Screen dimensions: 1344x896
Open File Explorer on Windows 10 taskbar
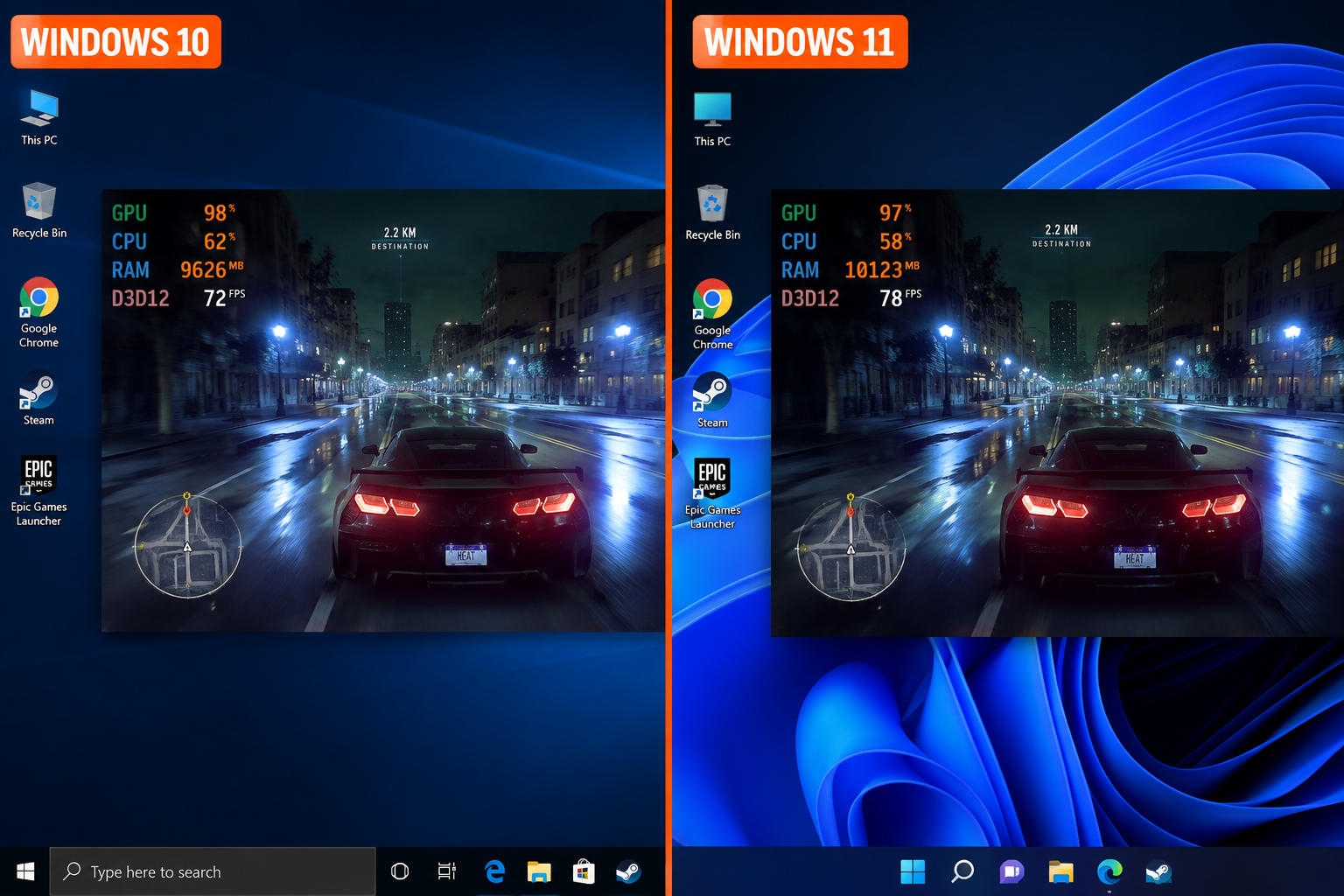[x=539, y=871]
